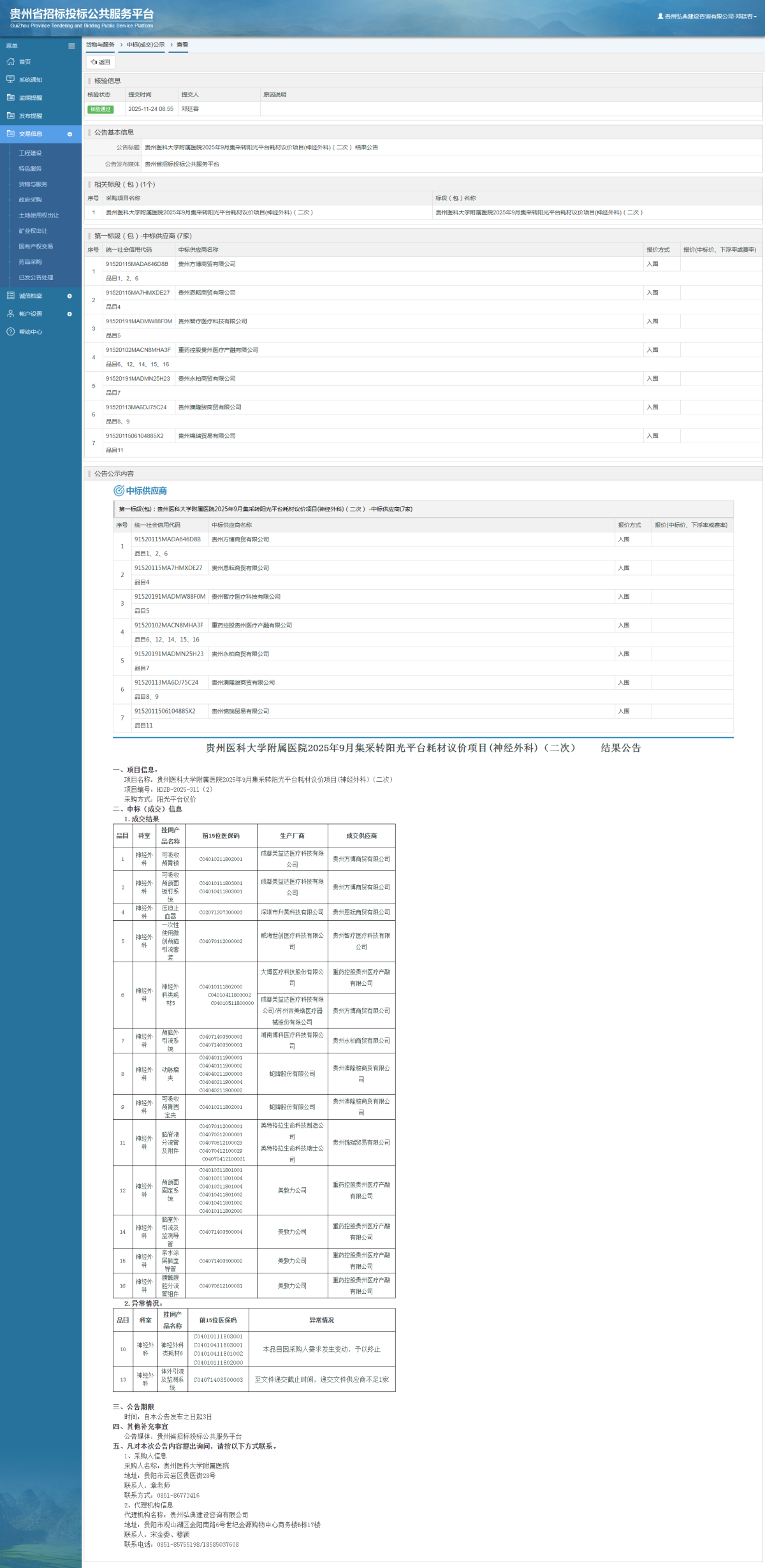Click the 返回 back button
Screen dimensions: 765x1568
coord(101,62)
